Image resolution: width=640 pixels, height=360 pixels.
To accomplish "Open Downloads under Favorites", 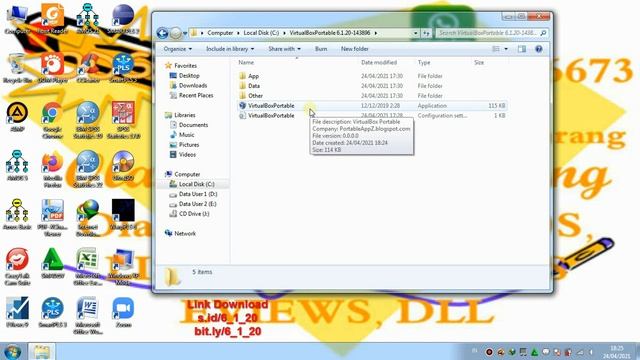I will click(193, 85).
